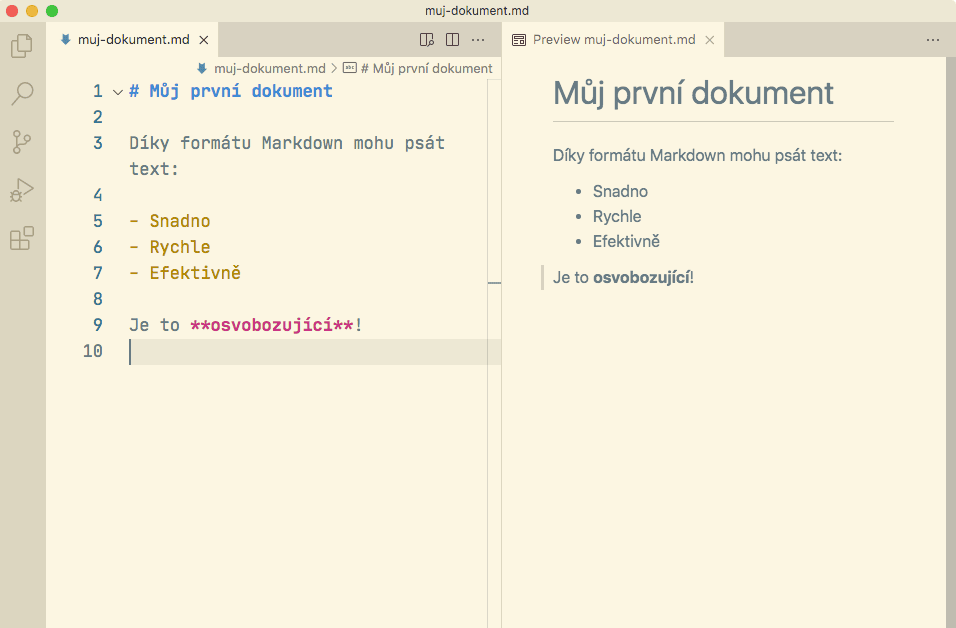Click the breadcrumb markdown file icon
This screenshot has width=956, height=628.
[202, 68]
